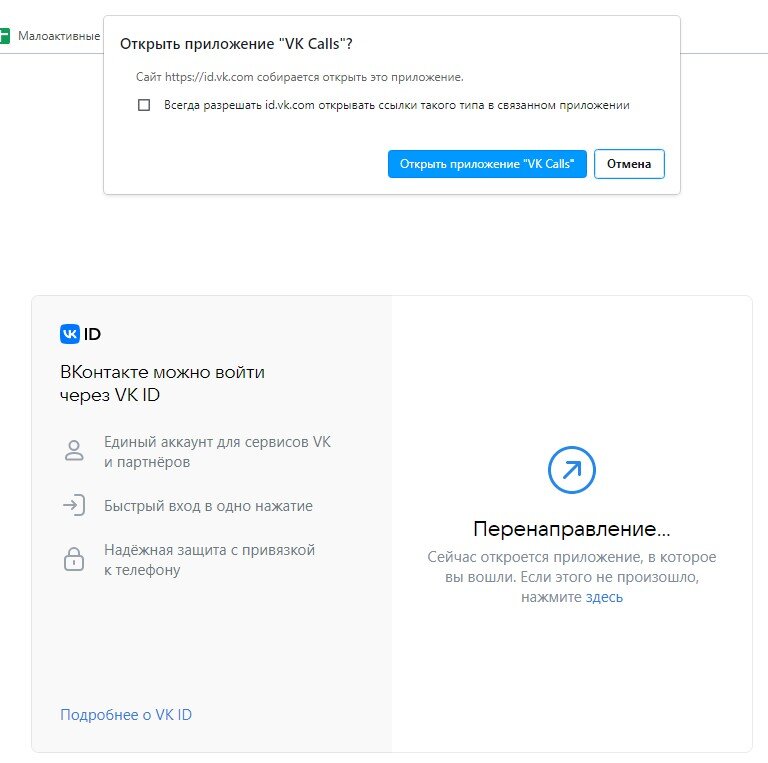Click the blue VK logo icon

[x=70, y=334]
